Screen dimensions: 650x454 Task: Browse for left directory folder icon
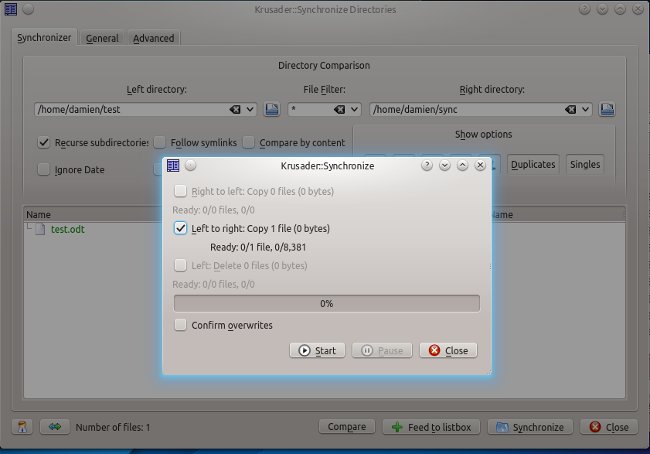coord(272,109)
